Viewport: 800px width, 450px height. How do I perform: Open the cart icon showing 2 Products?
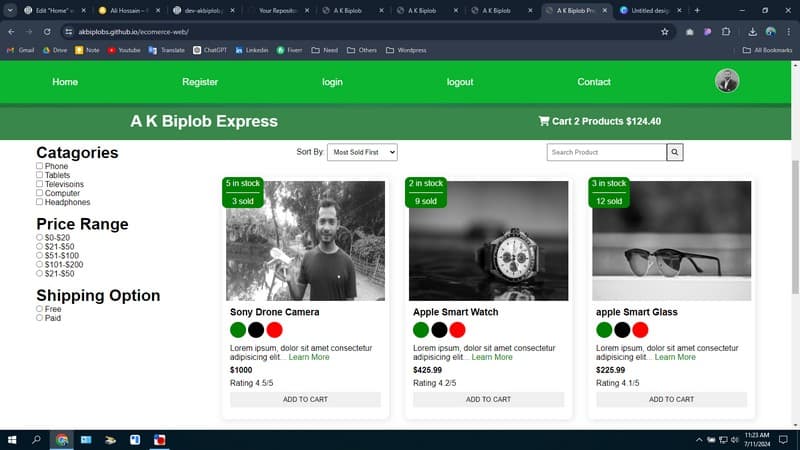(544, 121)
